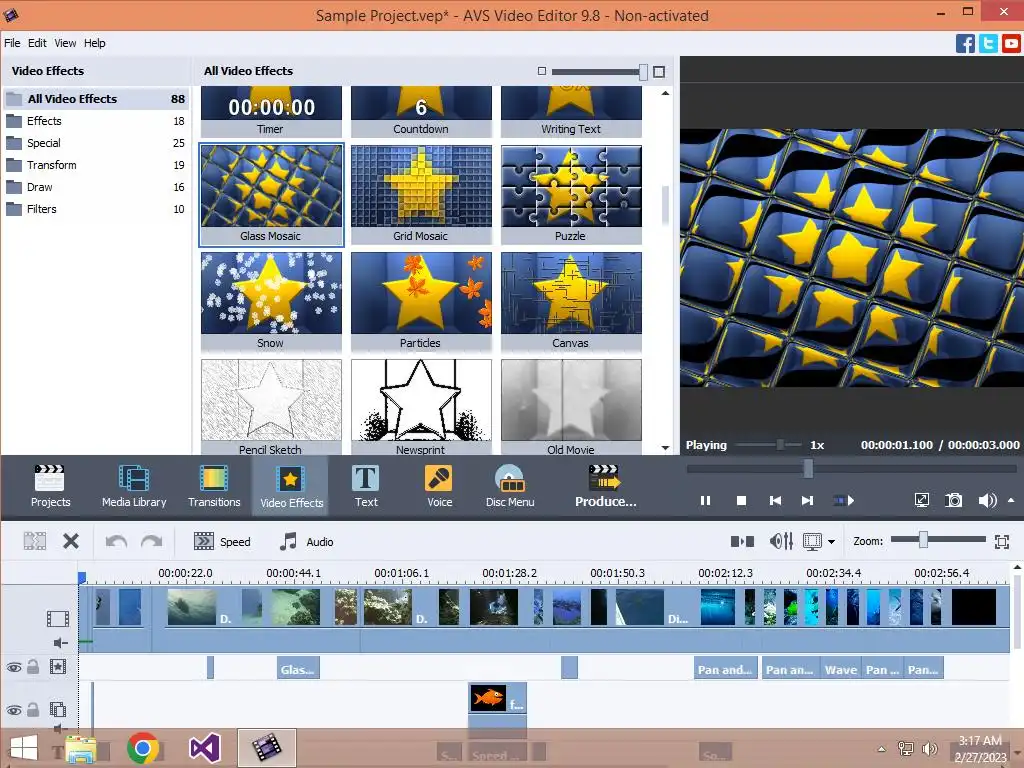Click the Produce button
Image resolution: width=1024 pixels, height=768 pixels.
tap(605, 486)
